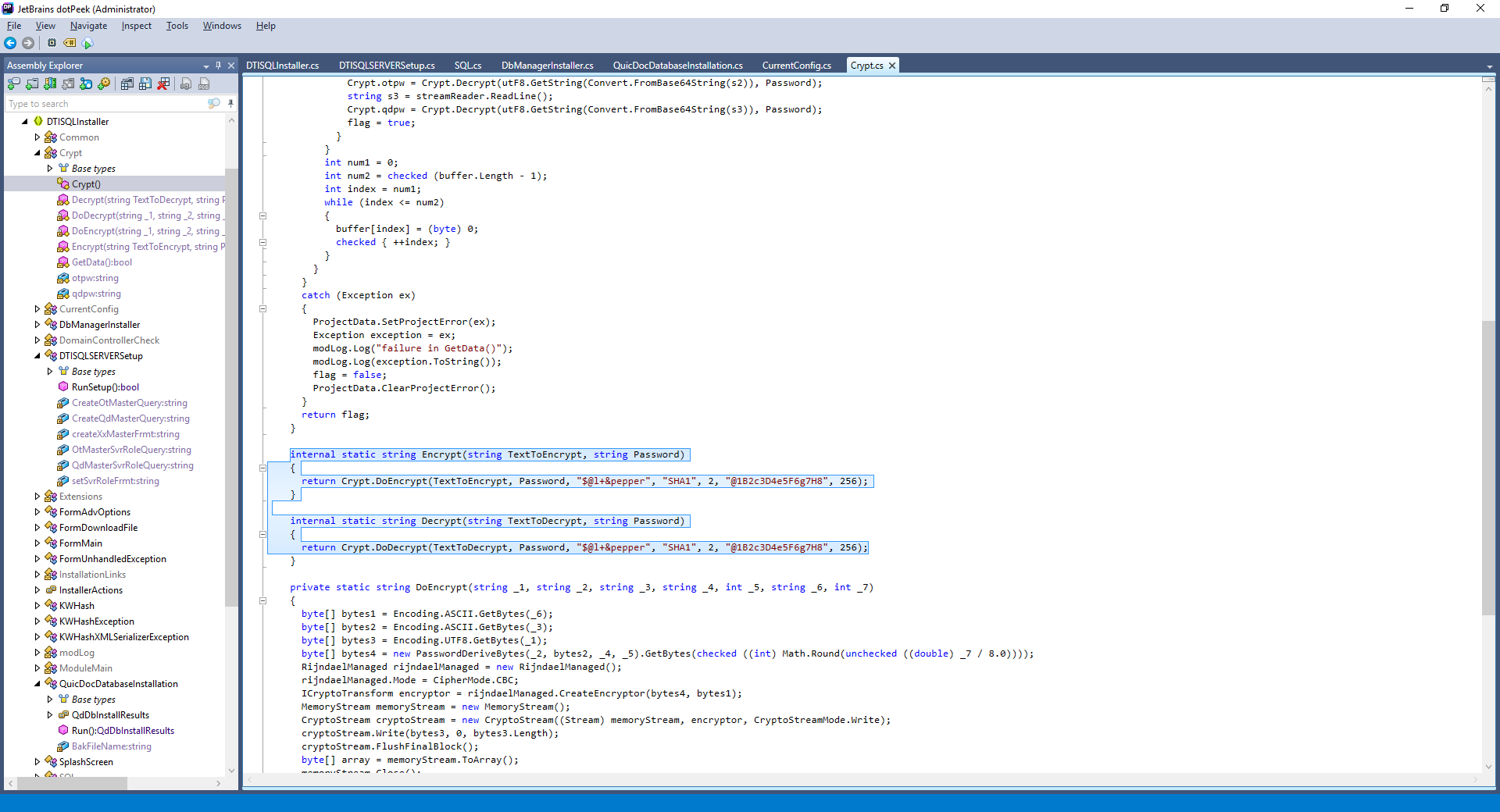Open the Inspect menu
This screenshot has height=812, width=1500.
136,26
